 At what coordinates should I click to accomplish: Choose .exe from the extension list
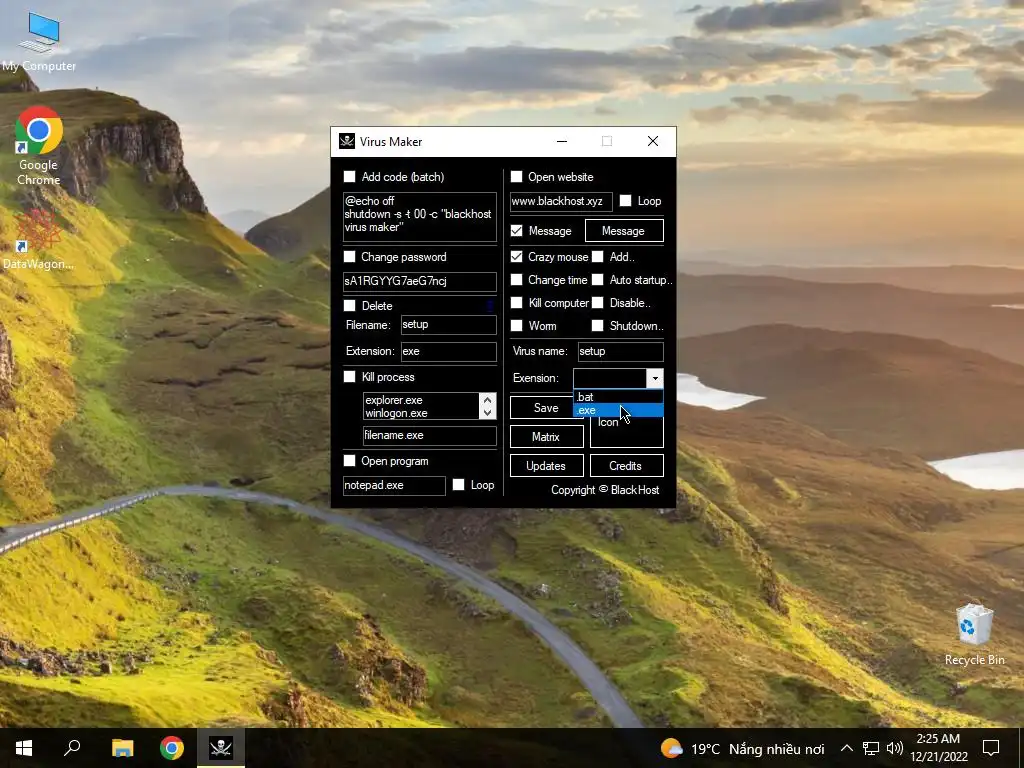[618, 410]
